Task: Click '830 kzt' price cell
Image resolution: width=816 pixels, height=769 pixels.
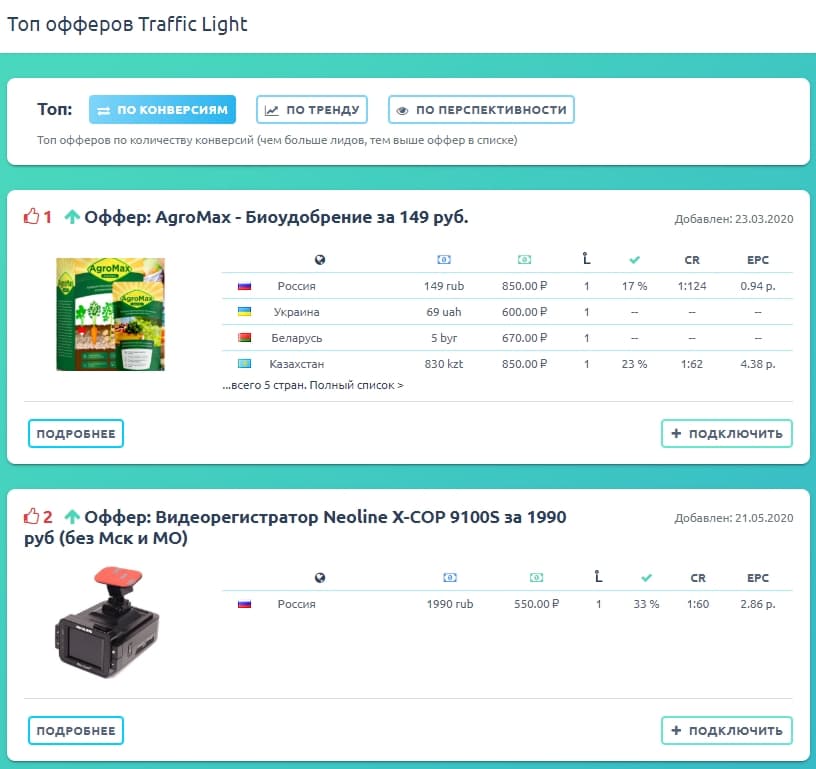Action: (444, 364)
